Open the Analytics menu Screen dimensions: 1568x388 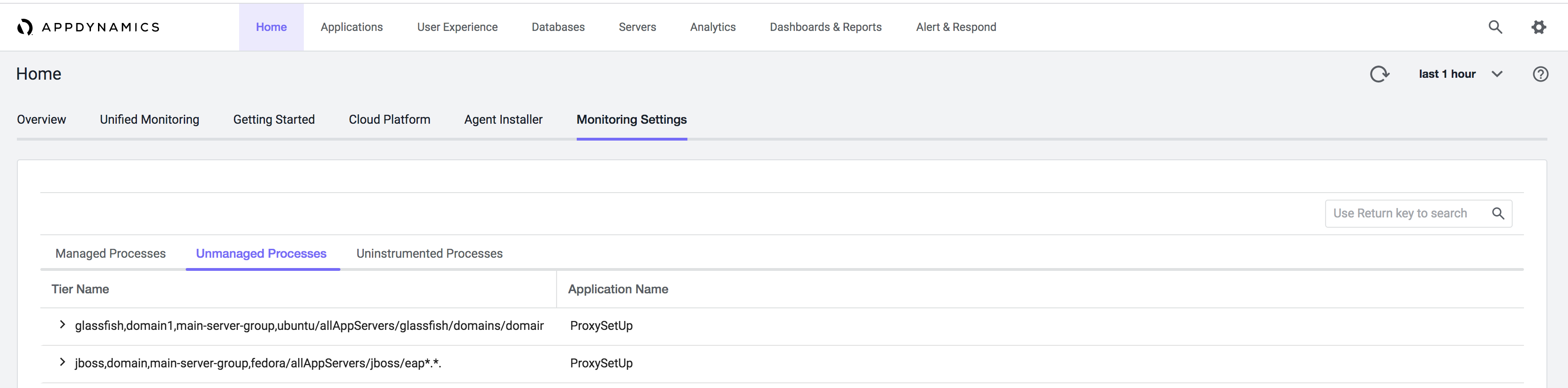pyautogui.click(x=713, y=27)
